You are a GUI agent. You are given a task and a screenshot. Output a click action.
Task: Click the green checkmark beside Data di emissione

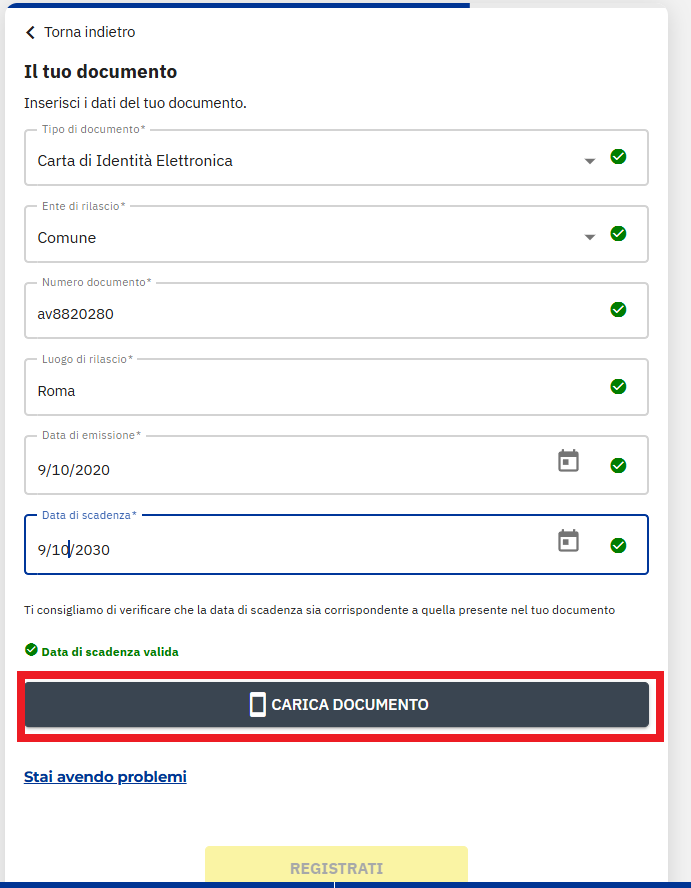618,463
